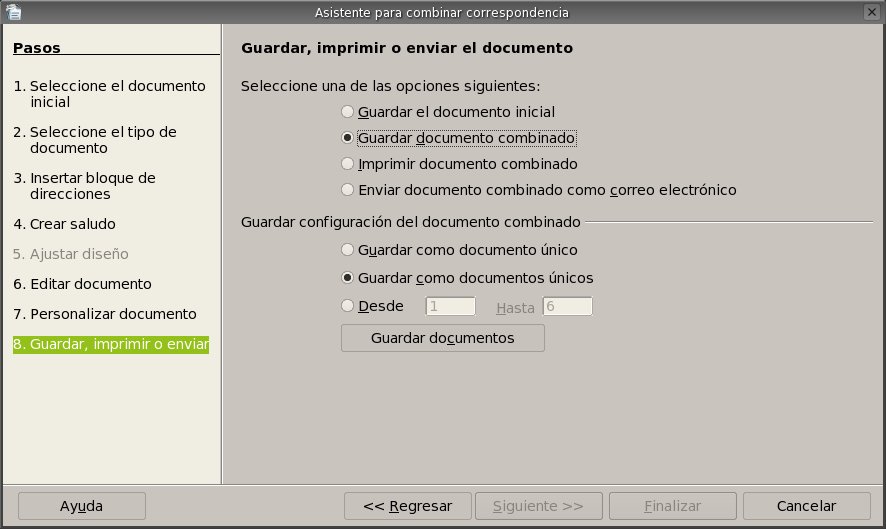Pick 'Enviar documento combinado como correo electrónico'
Screen dimensions: 886x529
[347, 190]
